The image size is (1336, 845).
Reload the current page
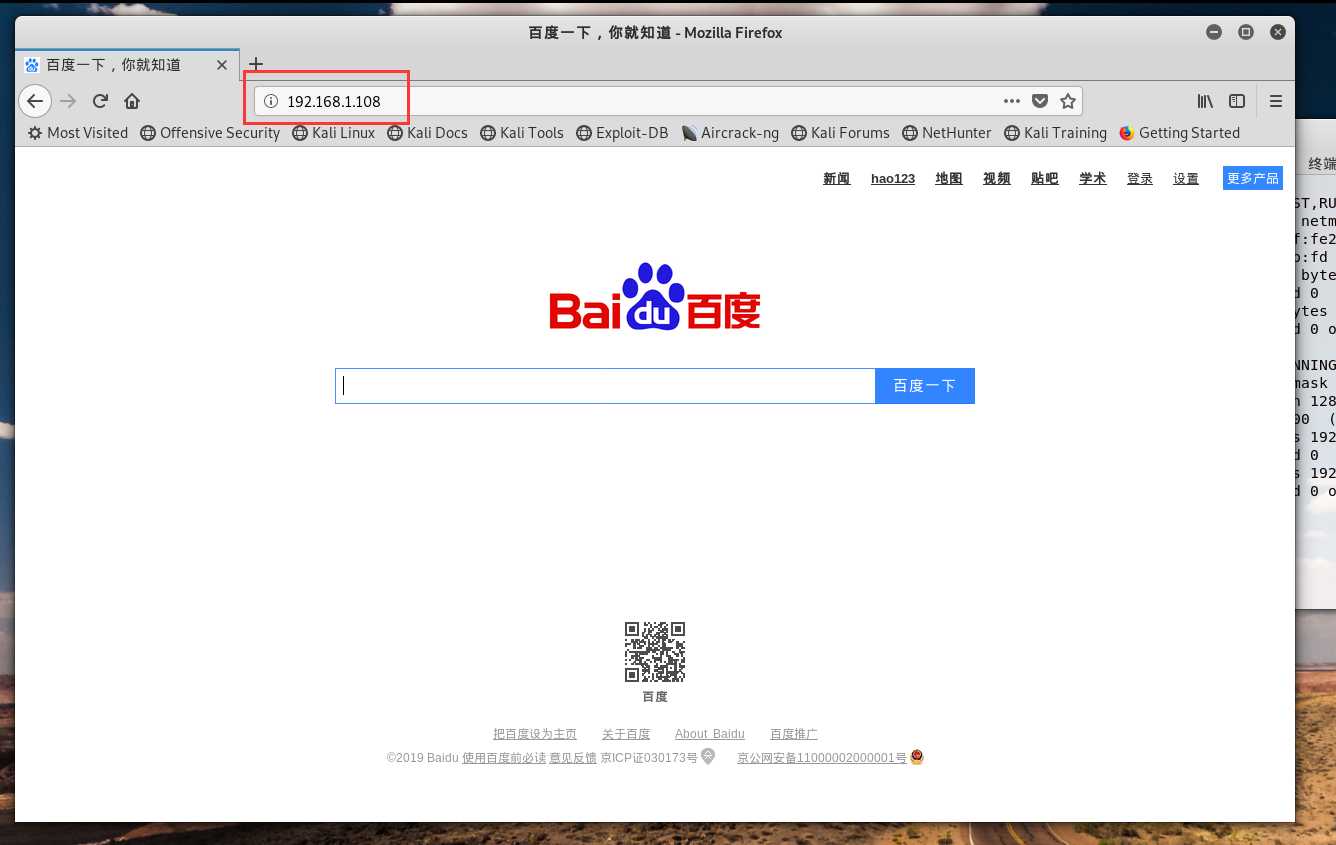[x=100, y=101]
